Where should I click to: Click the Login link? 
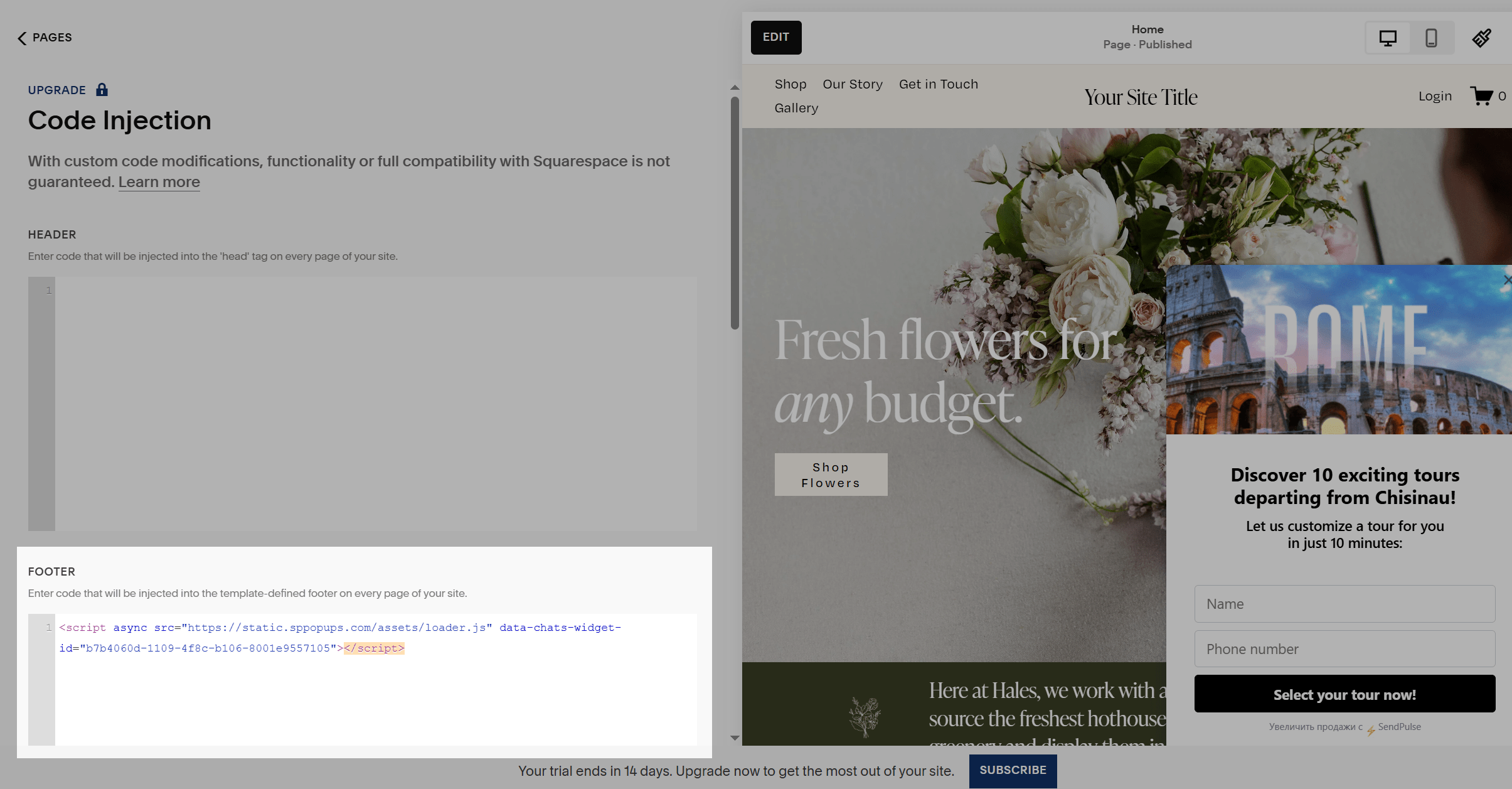tap(1435, 96)
